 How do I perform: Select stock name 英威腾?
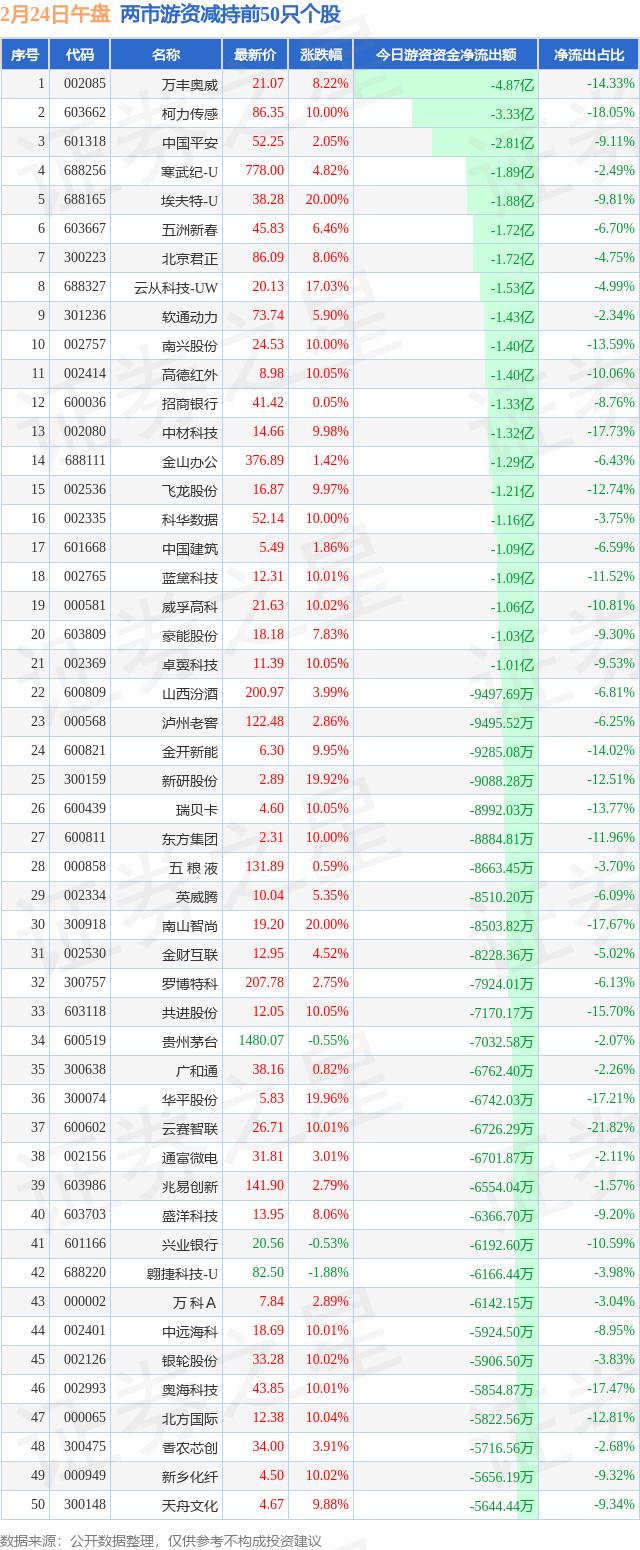pyautogui.click(x=196, y=896)
